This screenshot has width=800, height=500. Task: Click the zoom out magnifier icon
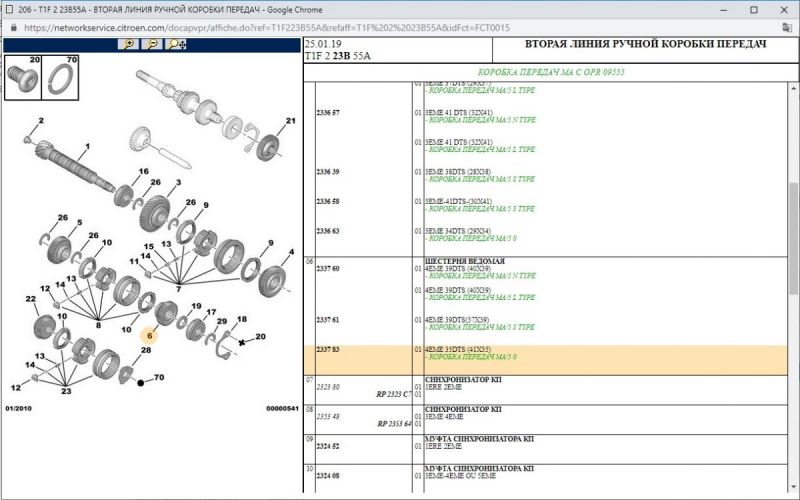(x=152, y=44)
